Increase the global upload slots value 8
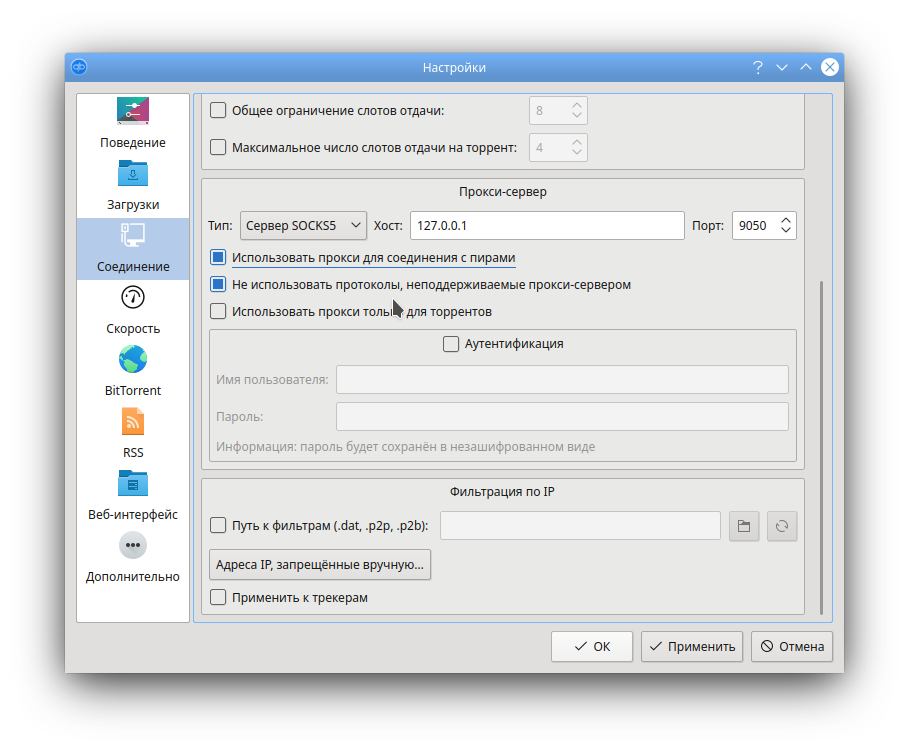The height and width of the screenshot is (750, 909). pyautogui.click(x=577, y=105)
